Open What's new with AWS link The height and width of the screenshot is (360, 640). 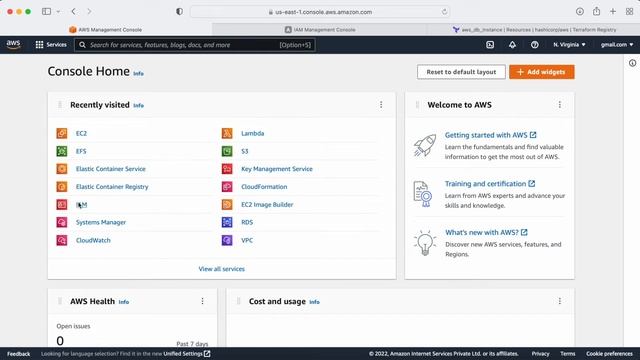[x=486, y=232]
